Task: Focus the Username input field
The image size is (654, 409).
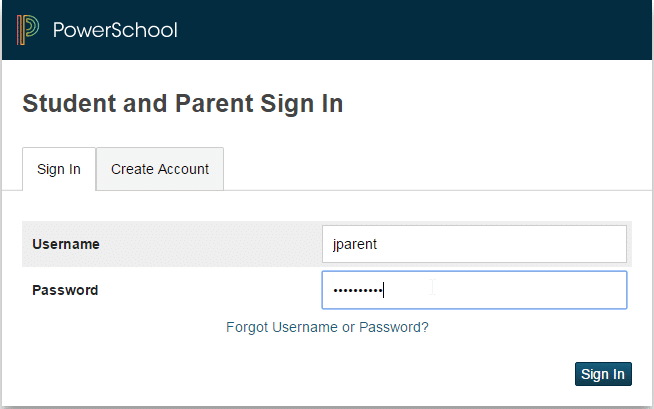Action: (474, 244)
